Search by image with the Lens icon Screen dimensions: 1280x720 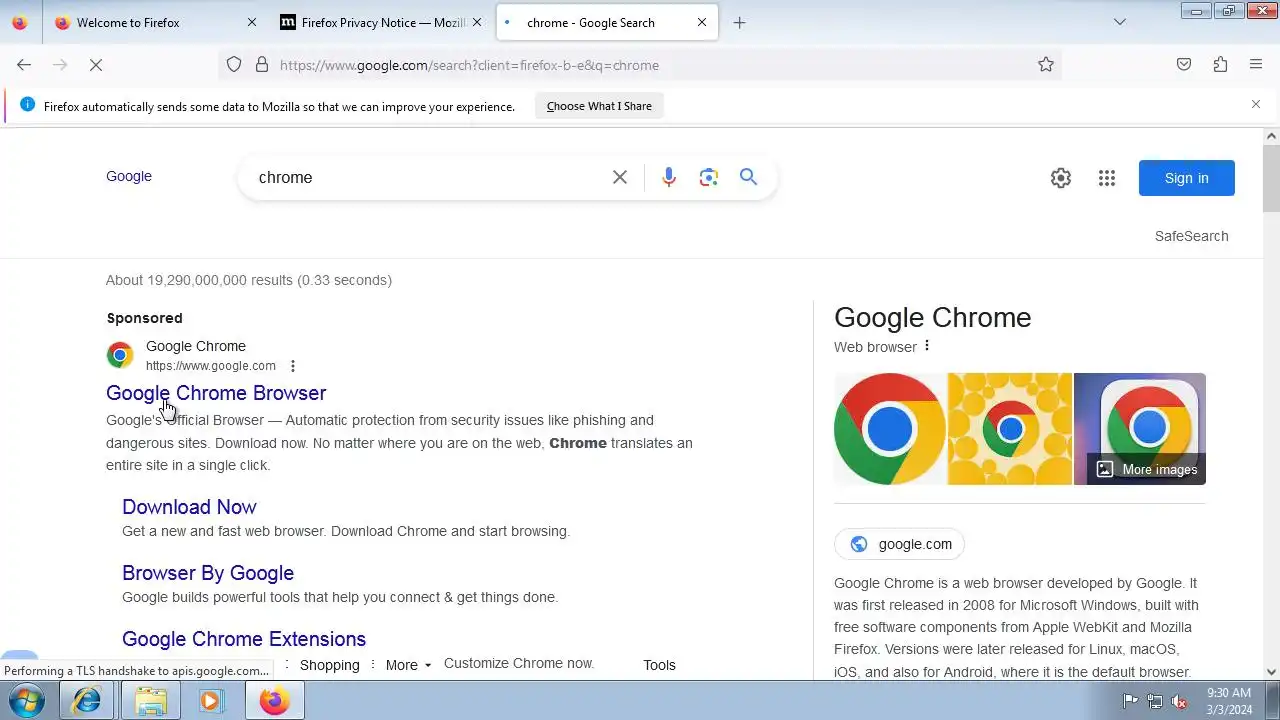point(709,177)
